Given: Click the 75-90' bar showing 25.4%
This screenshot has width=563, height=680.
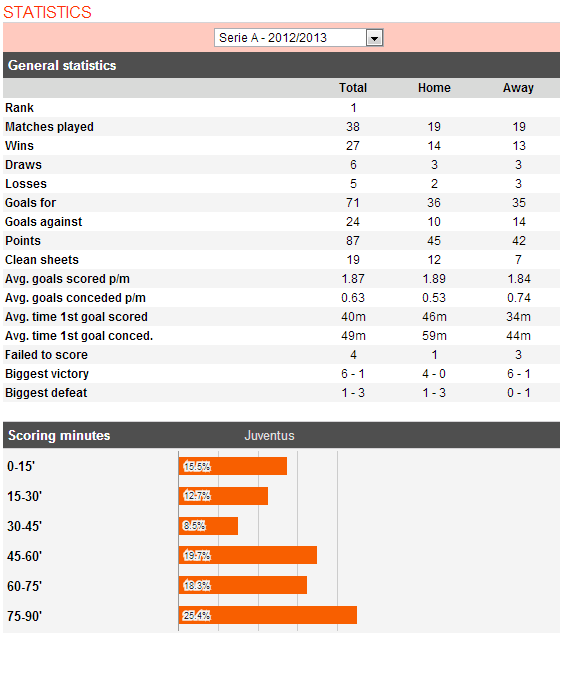Looking at the screenshot, I should coord(268,615).
